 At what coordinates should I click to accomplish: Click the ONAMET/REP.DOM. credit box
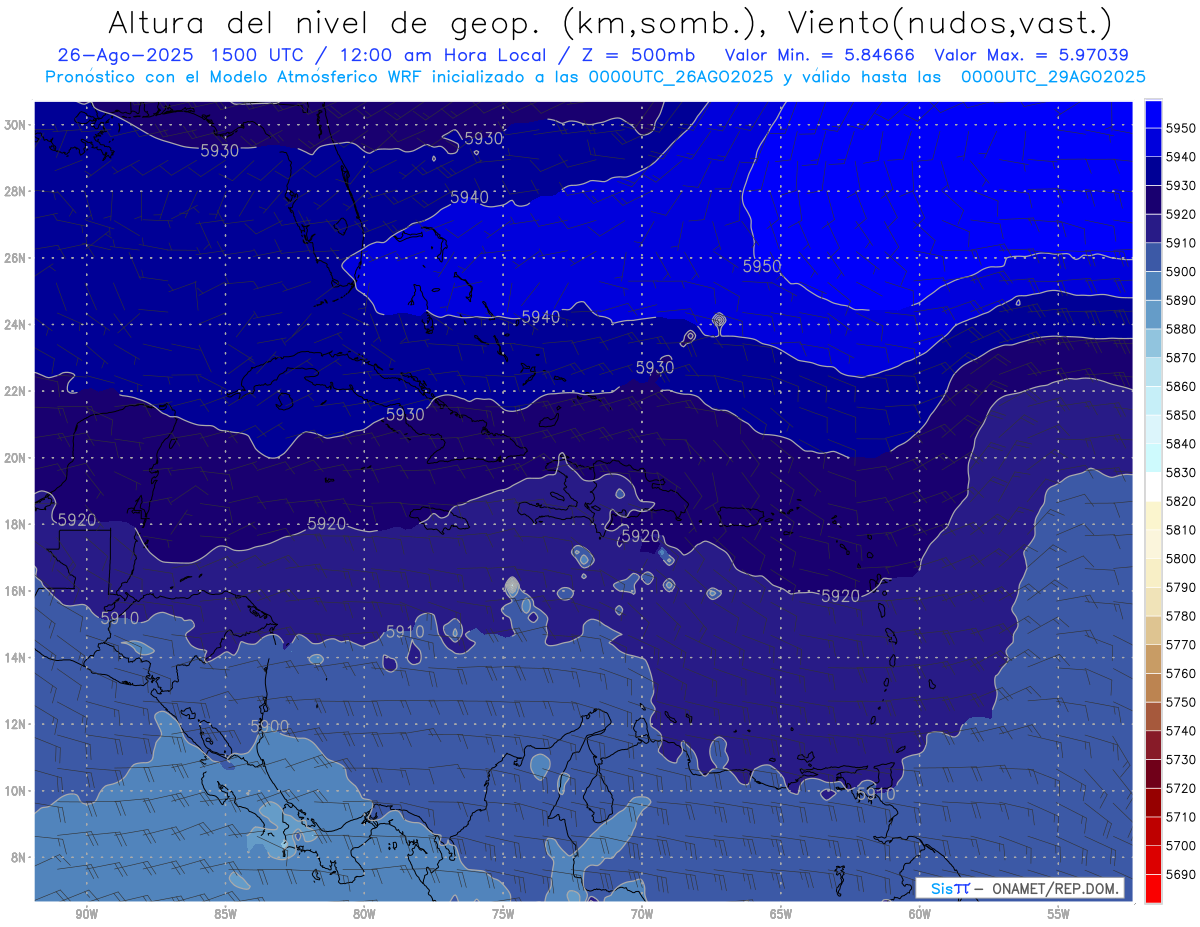coord(1020,888)
